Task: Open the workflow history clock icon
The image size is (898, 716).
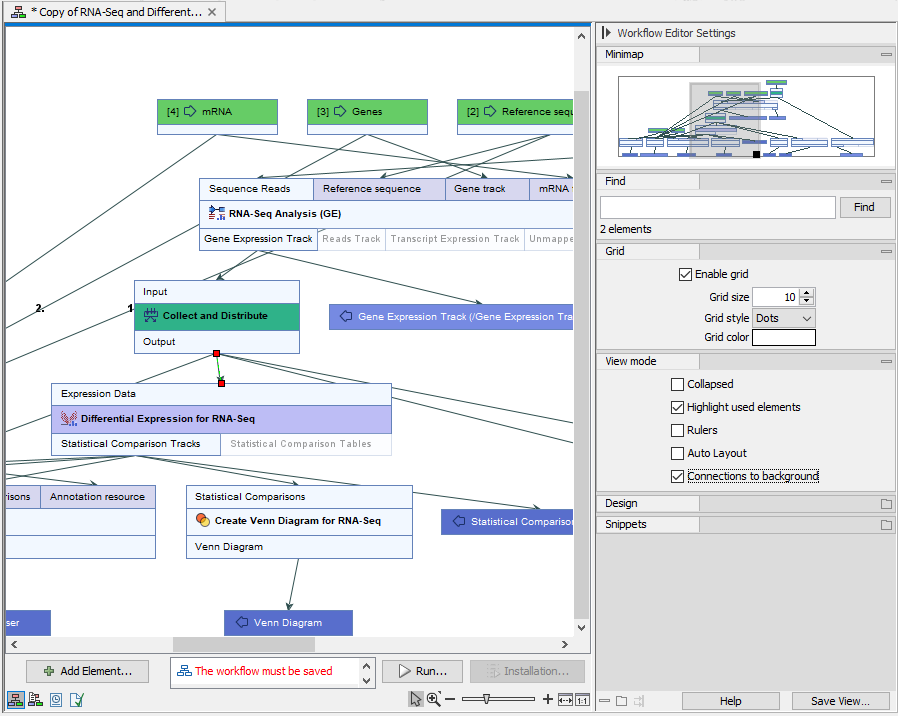Action: pos(55,699)
